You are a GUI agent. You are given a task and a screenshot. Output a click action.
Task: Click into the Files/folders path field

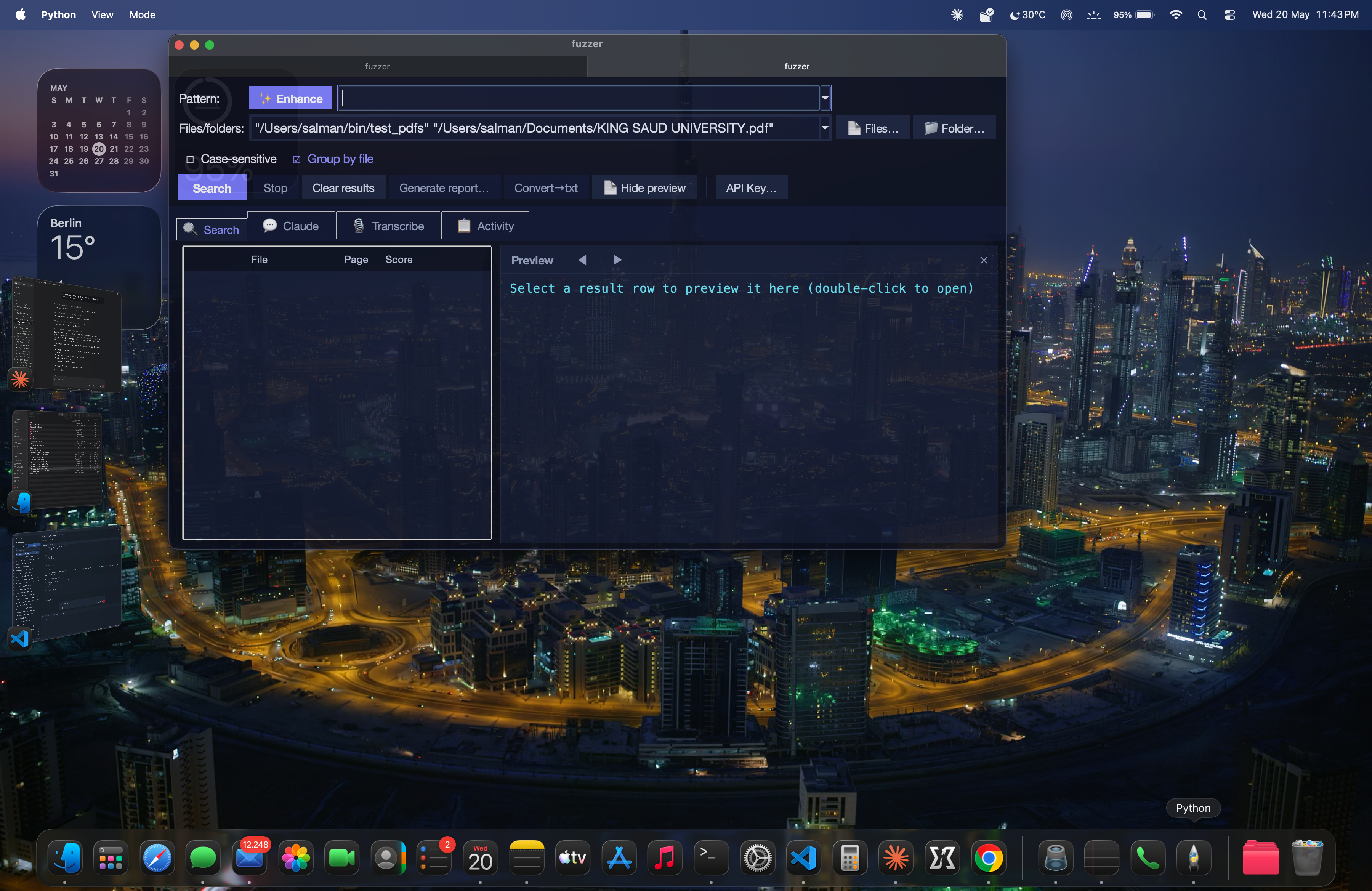tap(534, 128)
